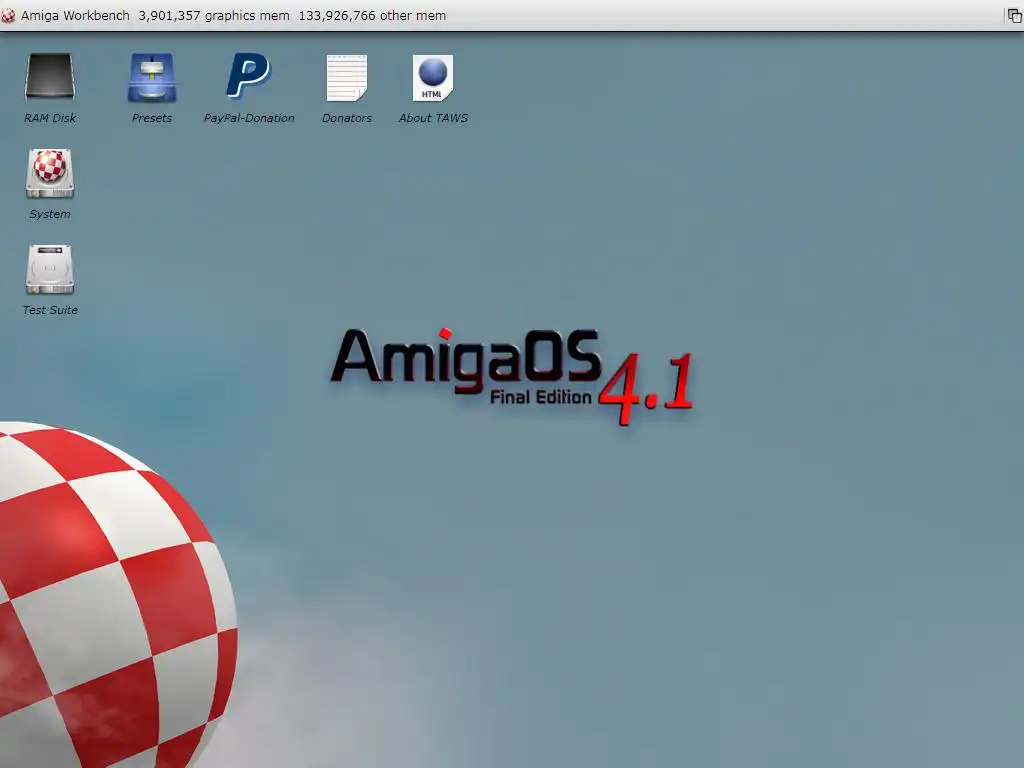Open the Donators text file icon
This screenshot has width=1024, height=768.
point(347,78)
